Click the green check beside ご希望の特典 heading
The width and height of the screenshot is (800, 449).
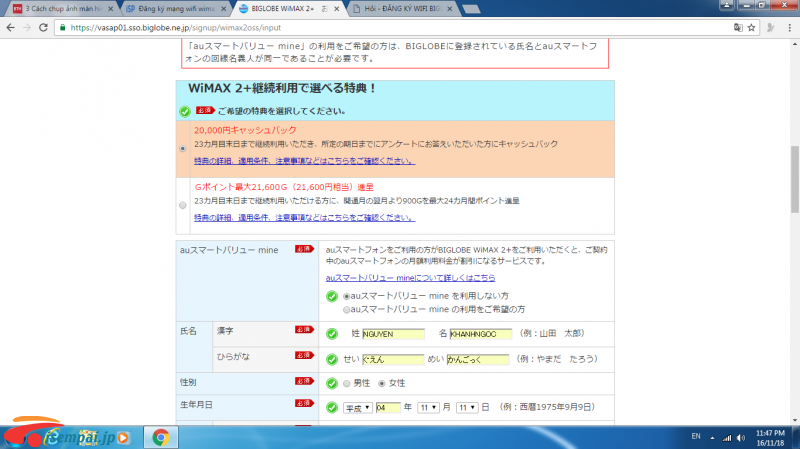click(x=185, y=111)
